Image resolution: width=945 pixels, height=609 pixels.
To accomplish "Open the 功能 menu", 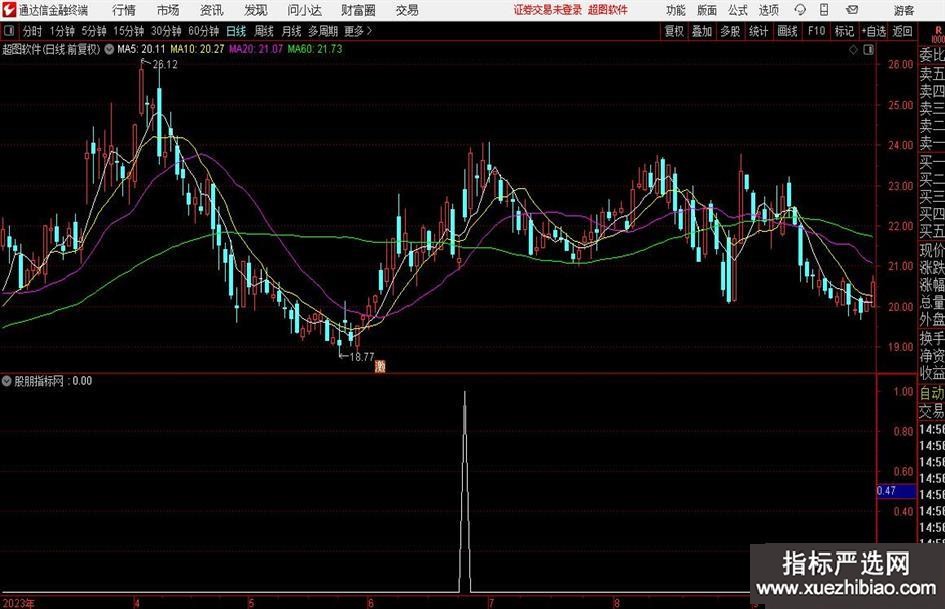I will click(676, 10).
